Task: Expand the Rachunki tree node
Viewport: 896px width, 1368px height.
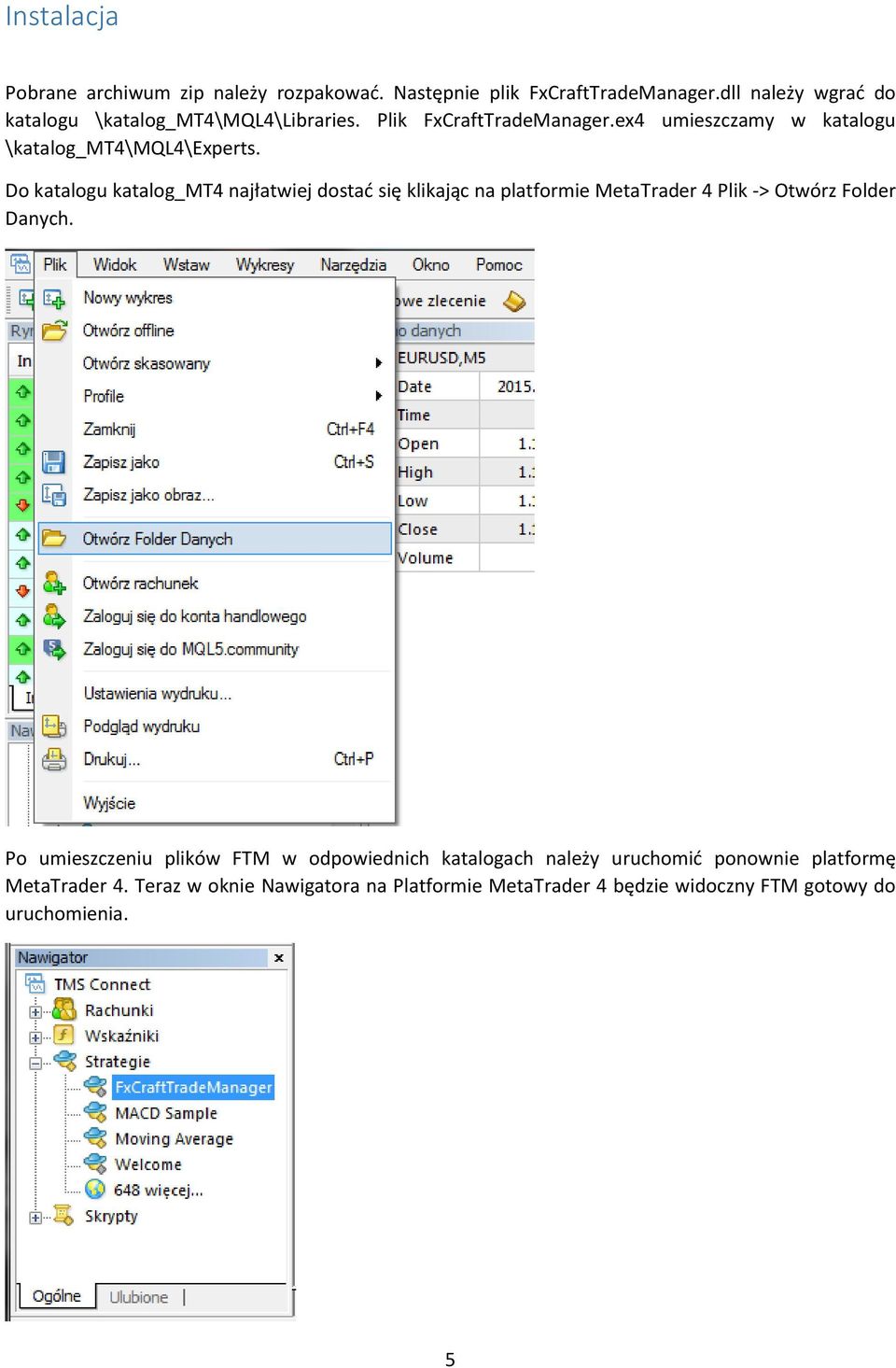Action: pyautogui.click(x=35, y=1011)
